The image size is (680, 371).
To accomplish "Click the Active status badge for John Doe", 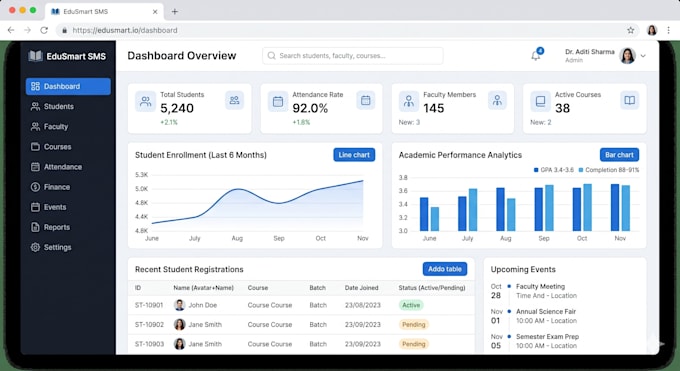I will (x=411, y=305).
